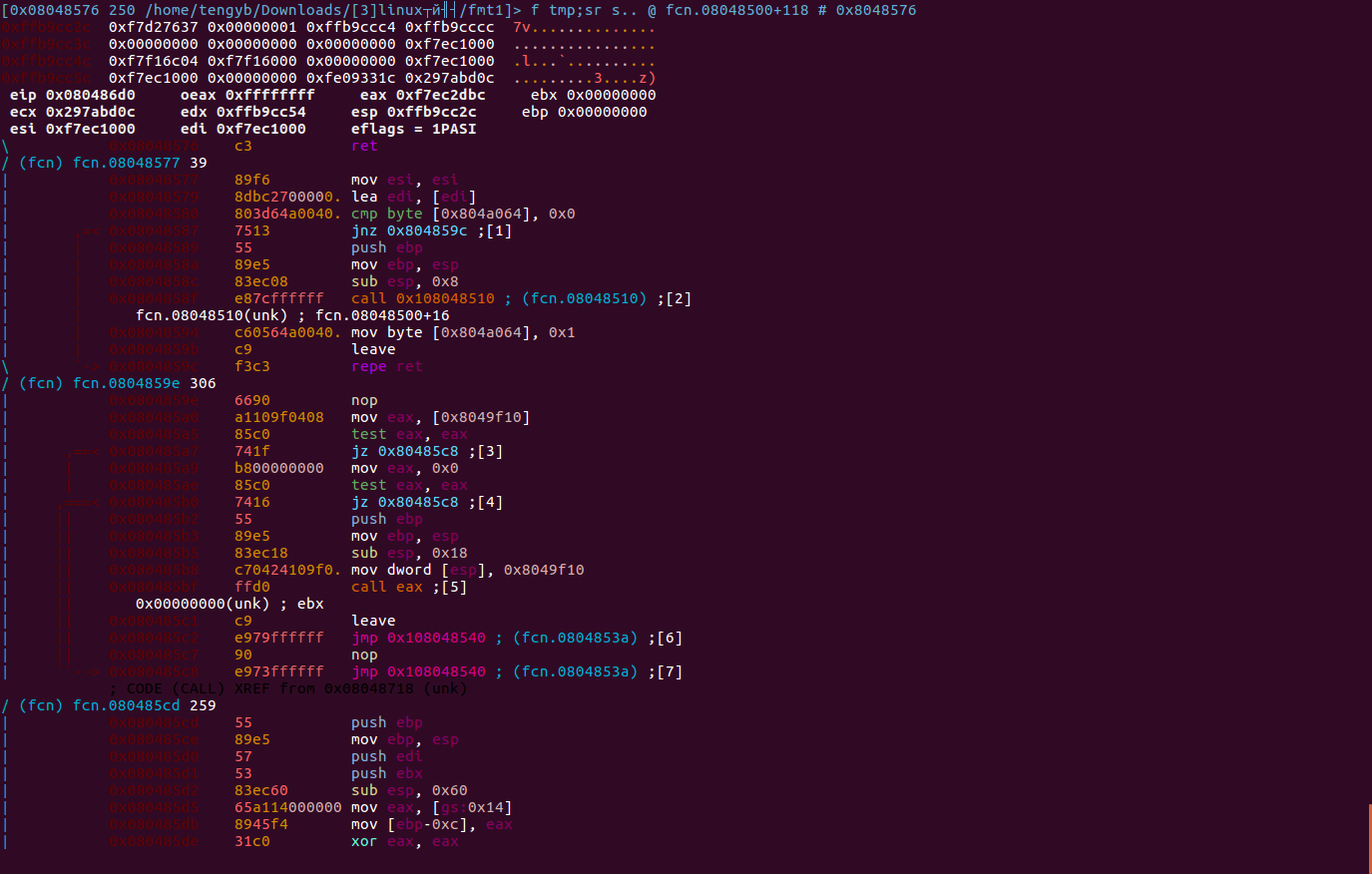
Task: Click the orange terminal scrollbar thumb
Action: tap(1369, 838)
